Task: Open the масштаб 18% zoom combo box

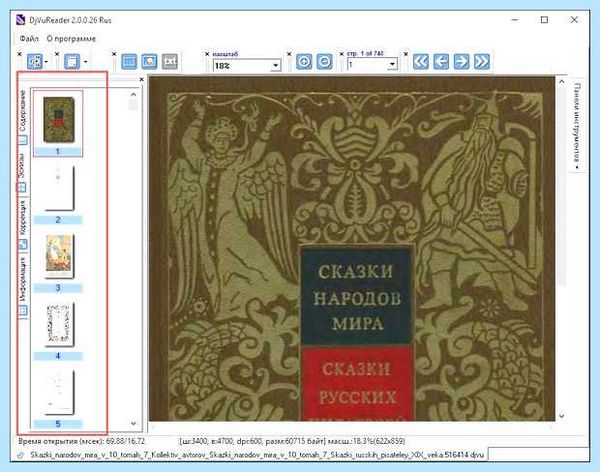Action: tap(247, 65)
